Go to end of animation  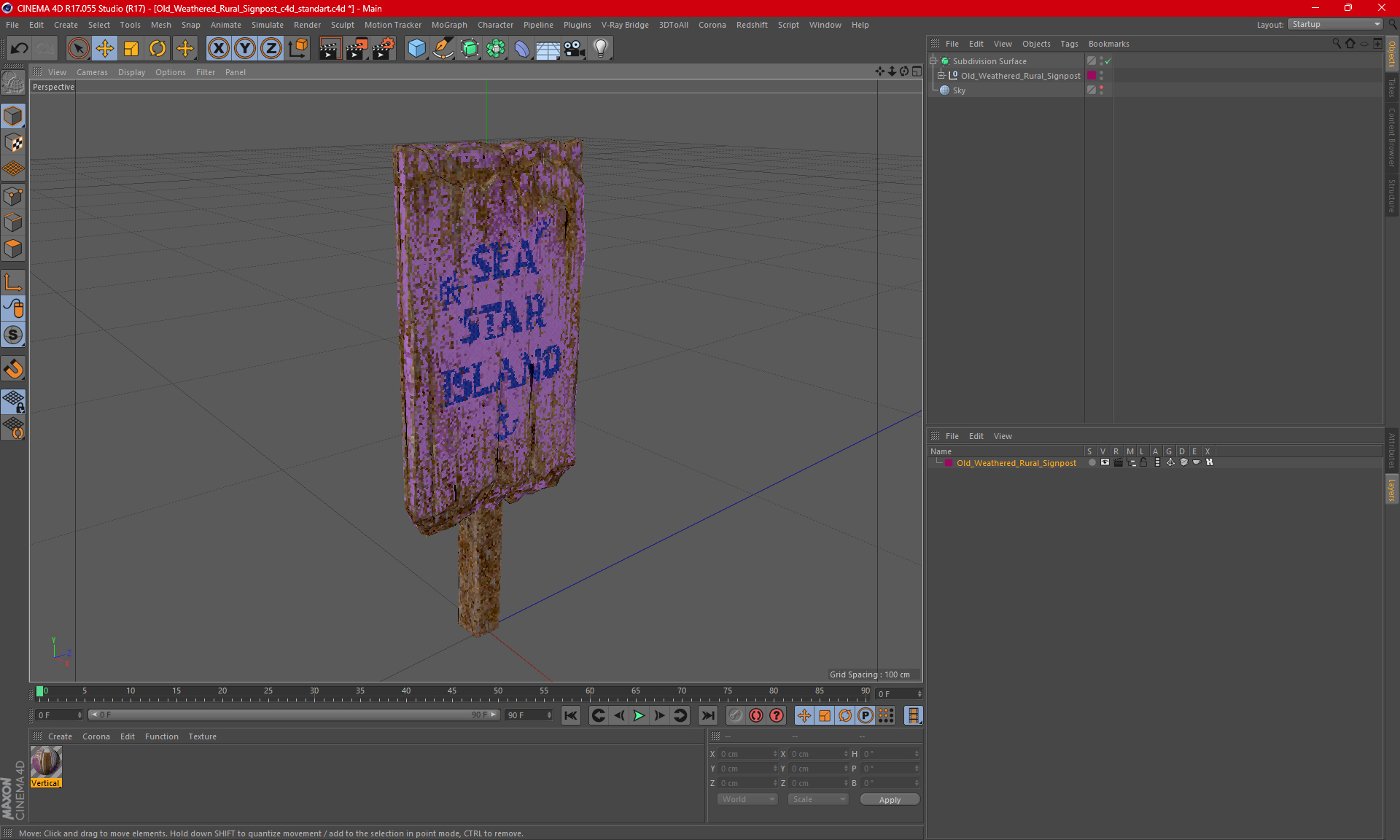point(707,715)
